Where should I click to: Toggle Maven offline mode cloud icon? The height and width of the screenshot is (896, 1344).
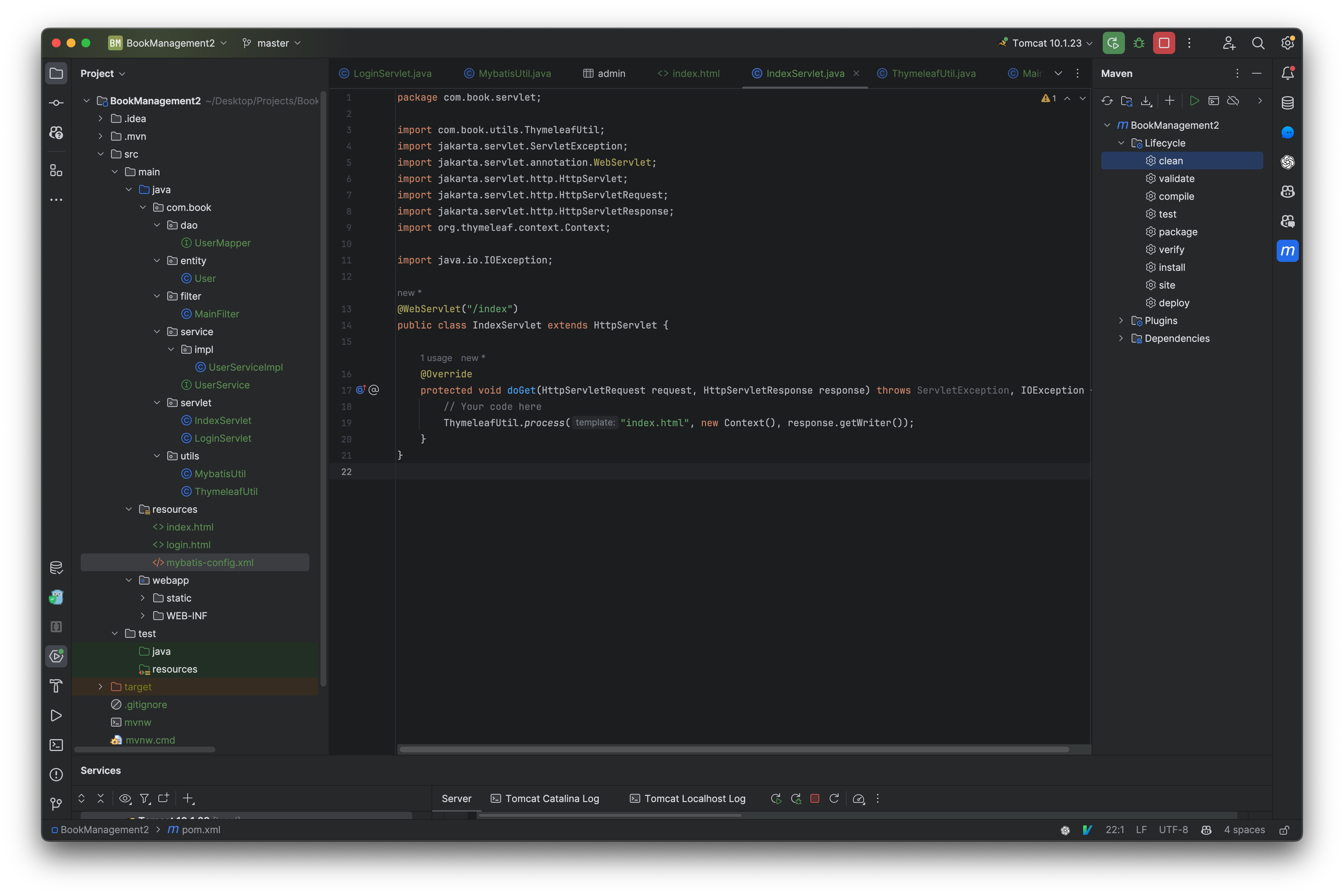(1233, 101)
